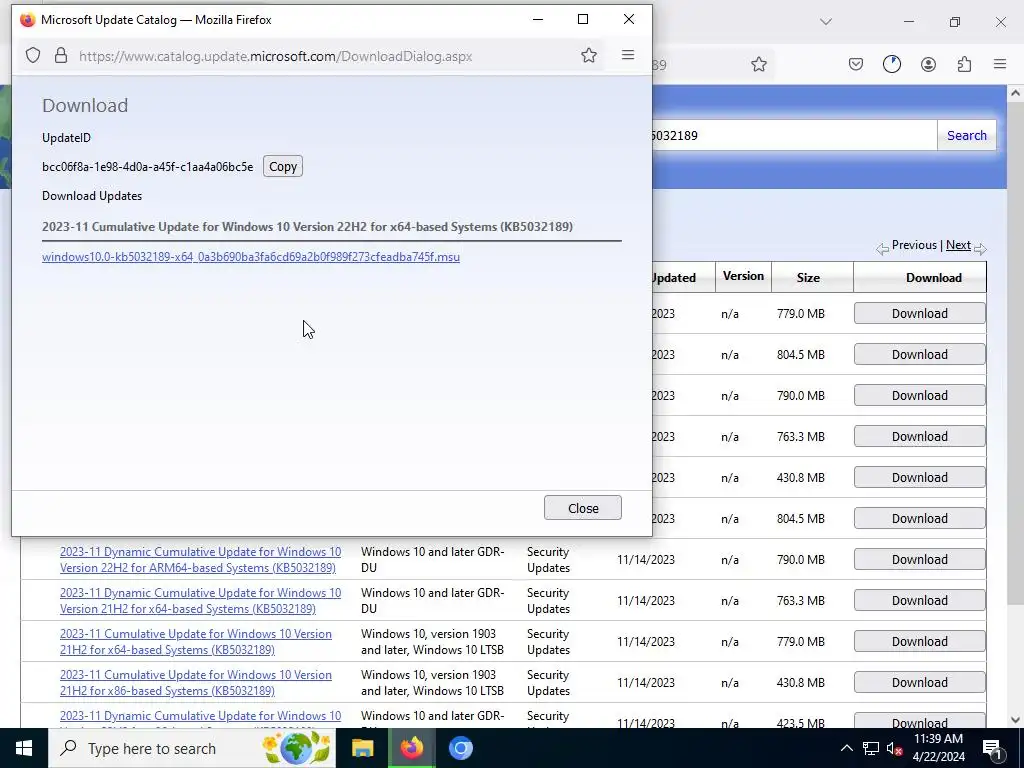This screenshot has height=768, width=1024.
Task: Open Cumulative Update 21H2 x86-based Systems link
Action: click(195, 682)
